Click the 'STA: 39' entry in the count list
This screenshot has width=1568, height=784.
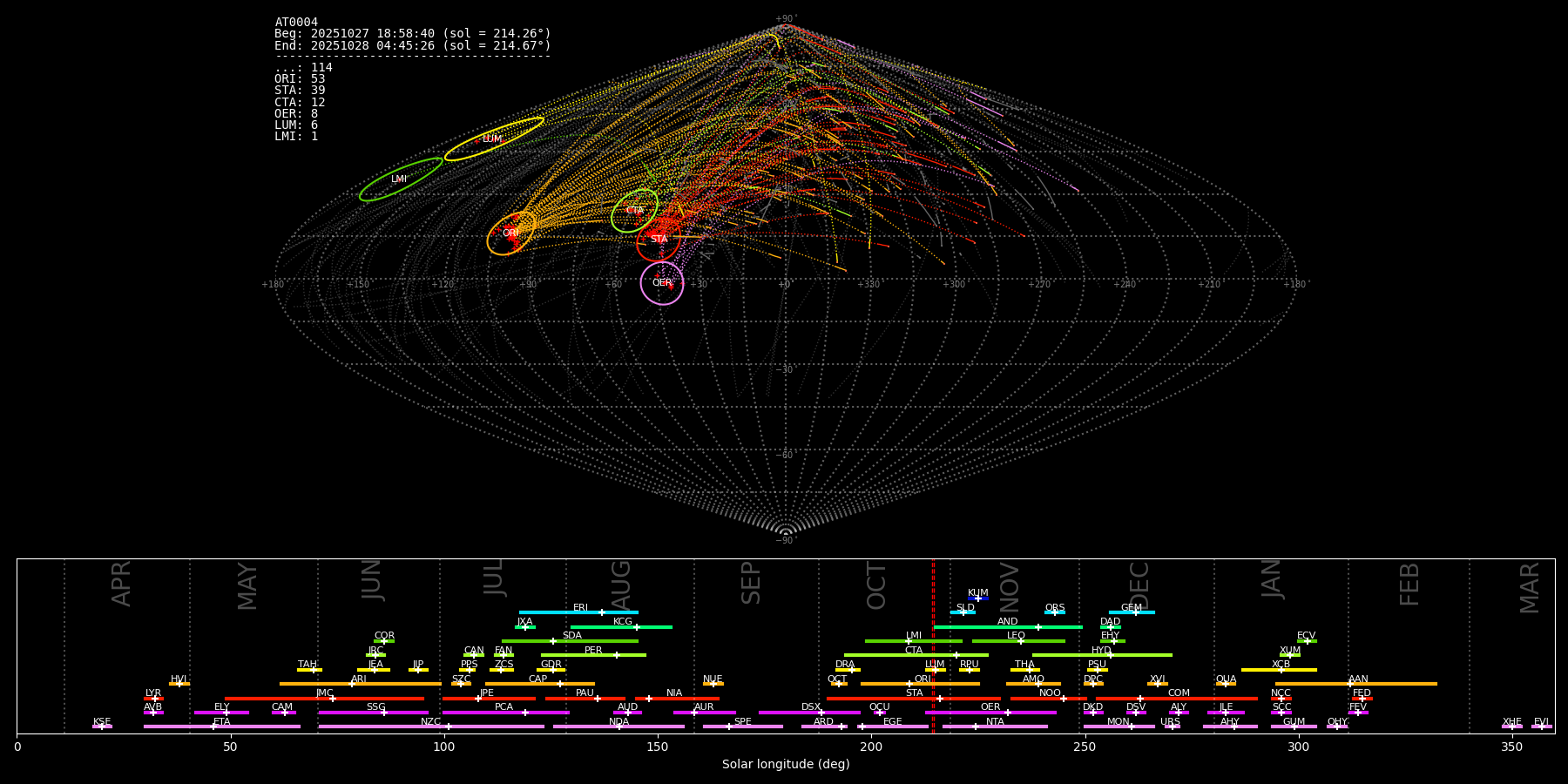tap(300, 91)
